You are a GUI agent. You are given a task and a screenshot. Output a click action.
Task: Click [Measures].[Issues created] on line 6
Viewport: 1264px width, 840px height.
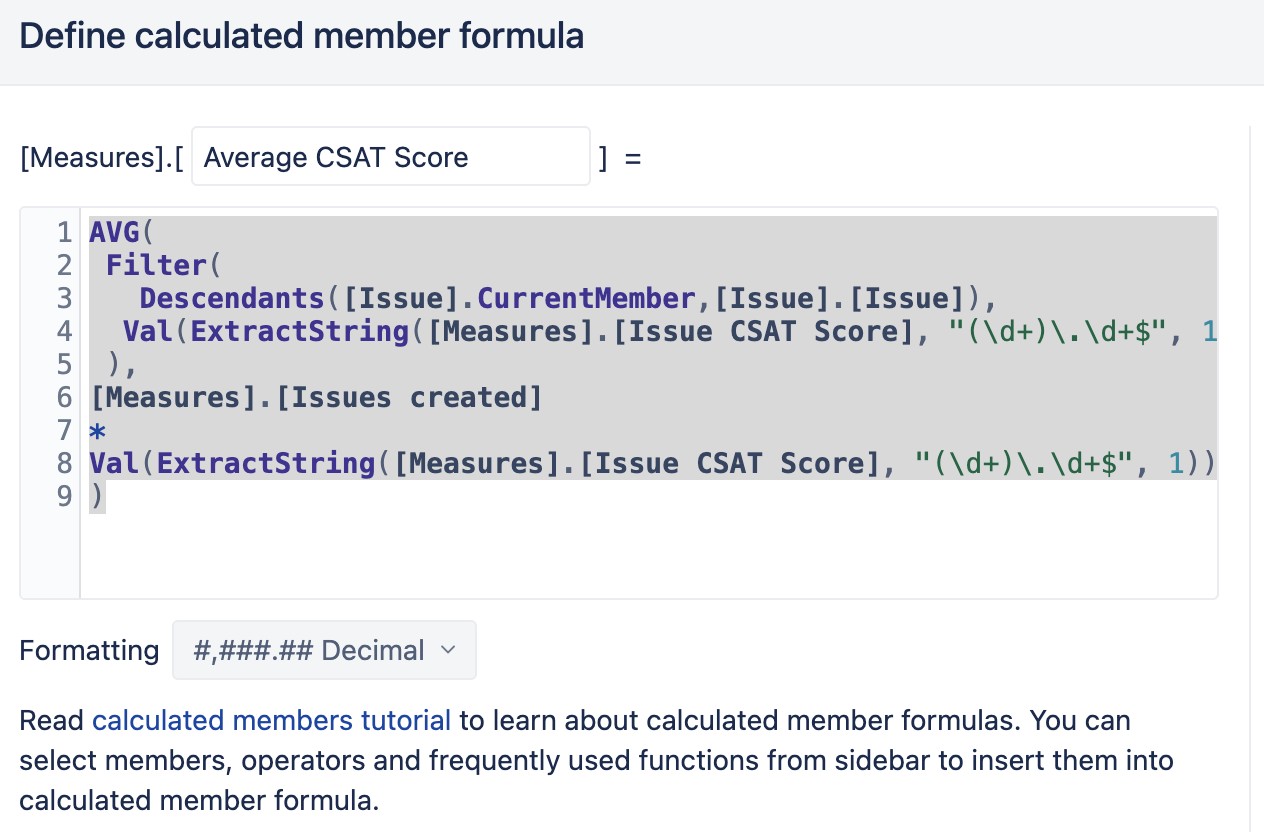(x=316, y=398)
